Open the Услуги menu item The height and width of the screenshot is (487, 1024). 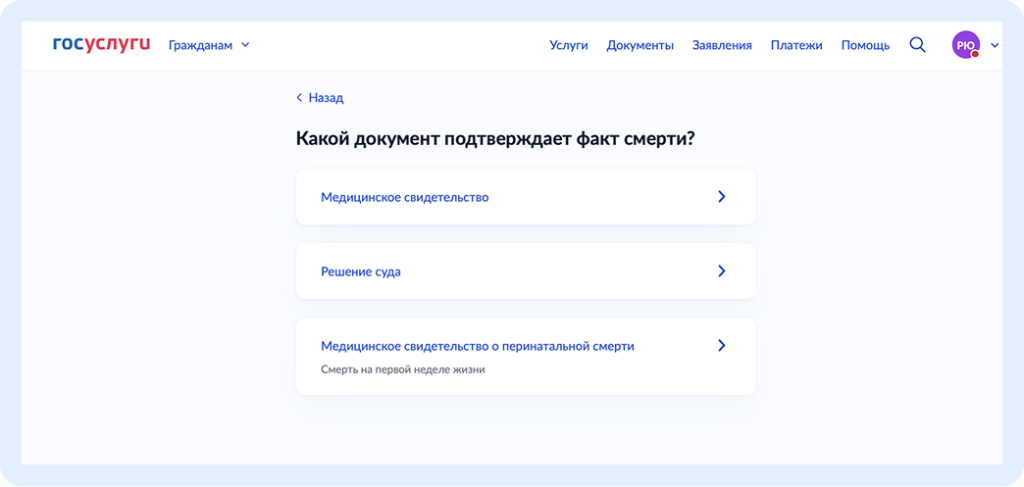(x=569, y=45)
